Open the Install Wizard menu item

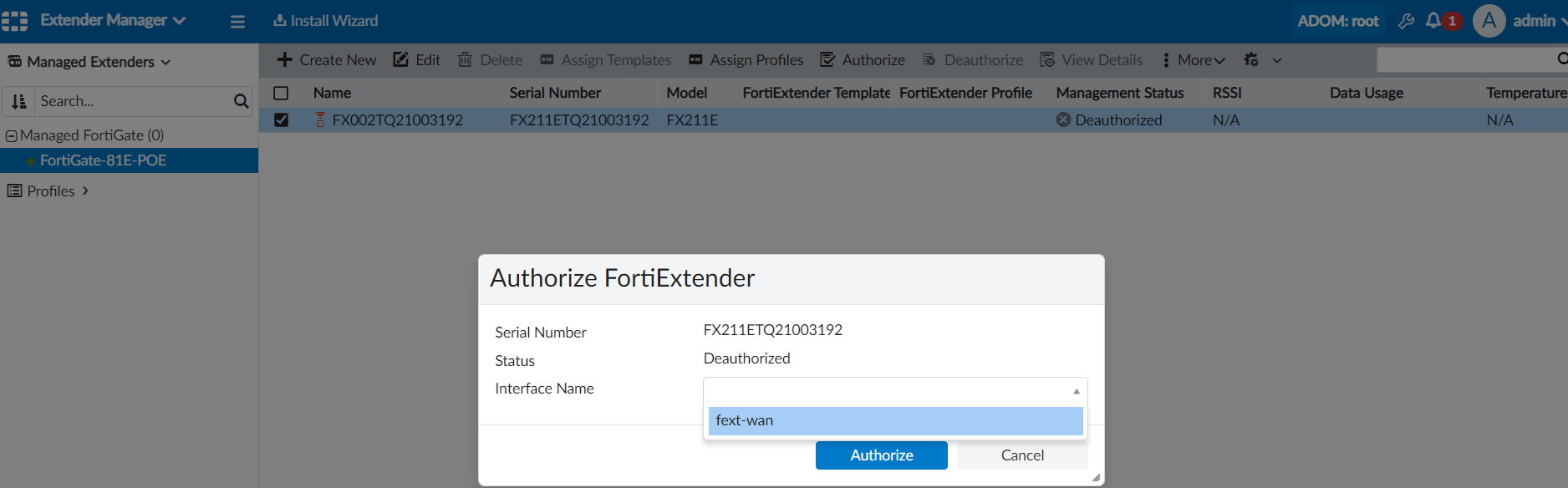tap(326, 21)
